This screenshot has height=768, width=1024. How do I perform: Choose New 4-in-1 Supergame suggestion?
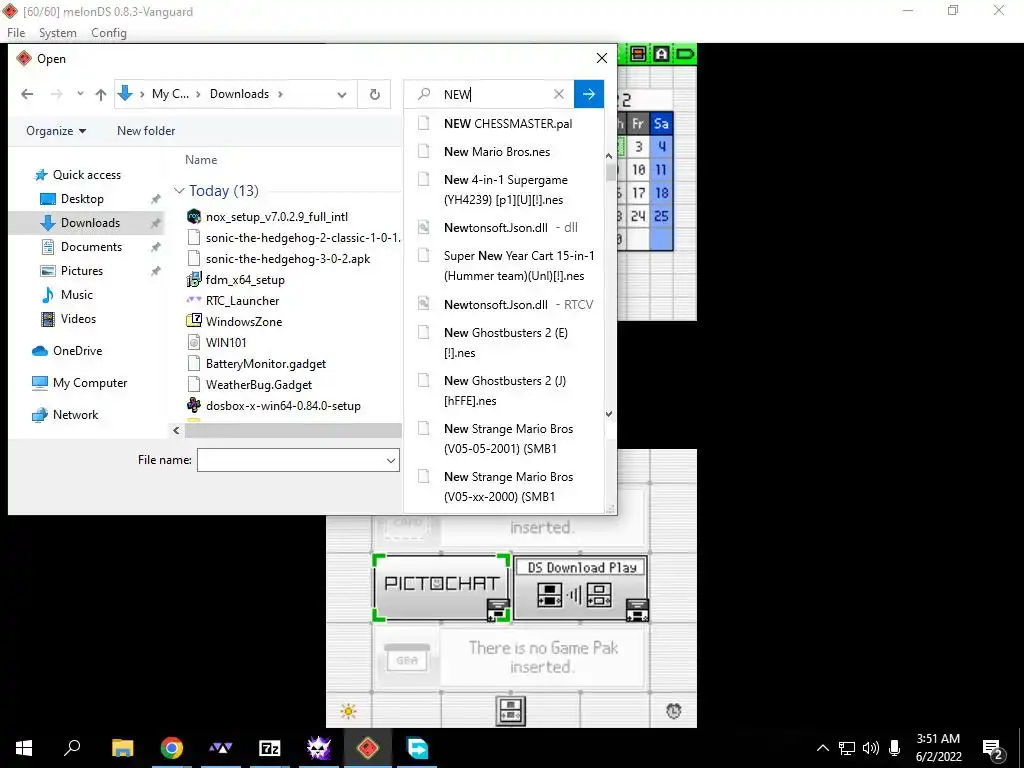[x=504, y=189]
